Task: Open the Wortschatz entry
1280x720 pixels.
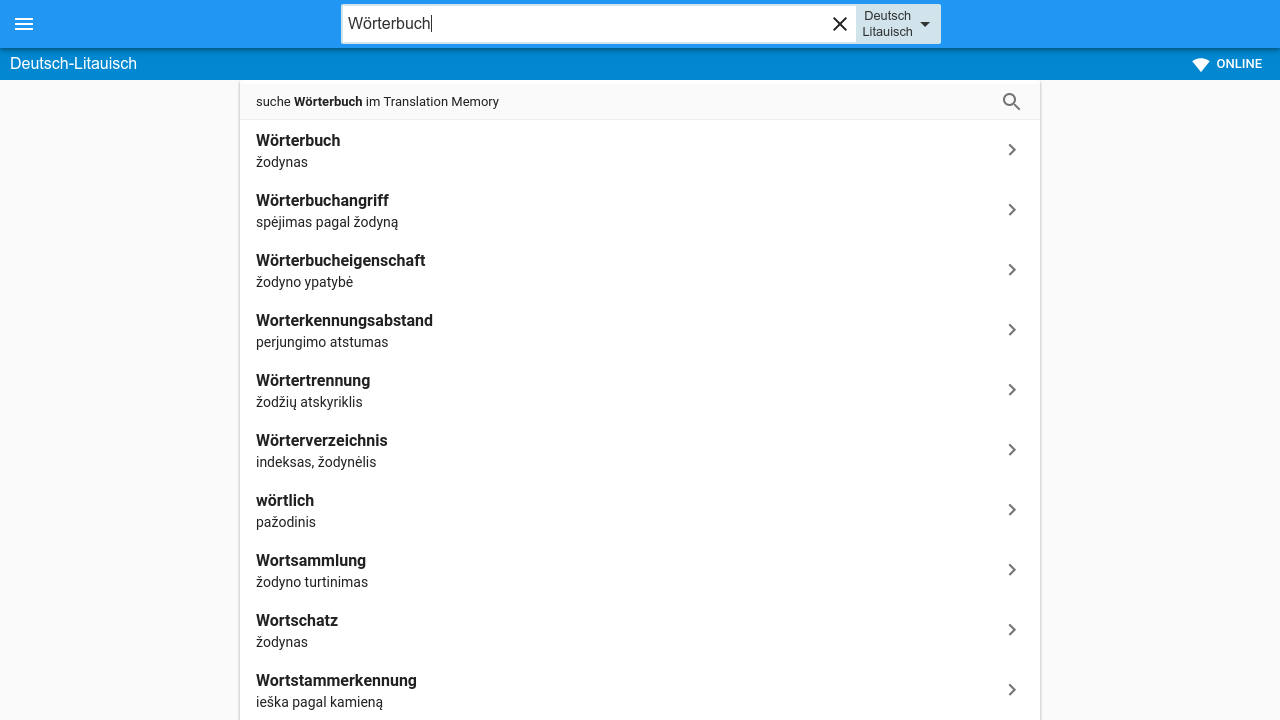Action: pyautogui.click(x=640, y=630)
